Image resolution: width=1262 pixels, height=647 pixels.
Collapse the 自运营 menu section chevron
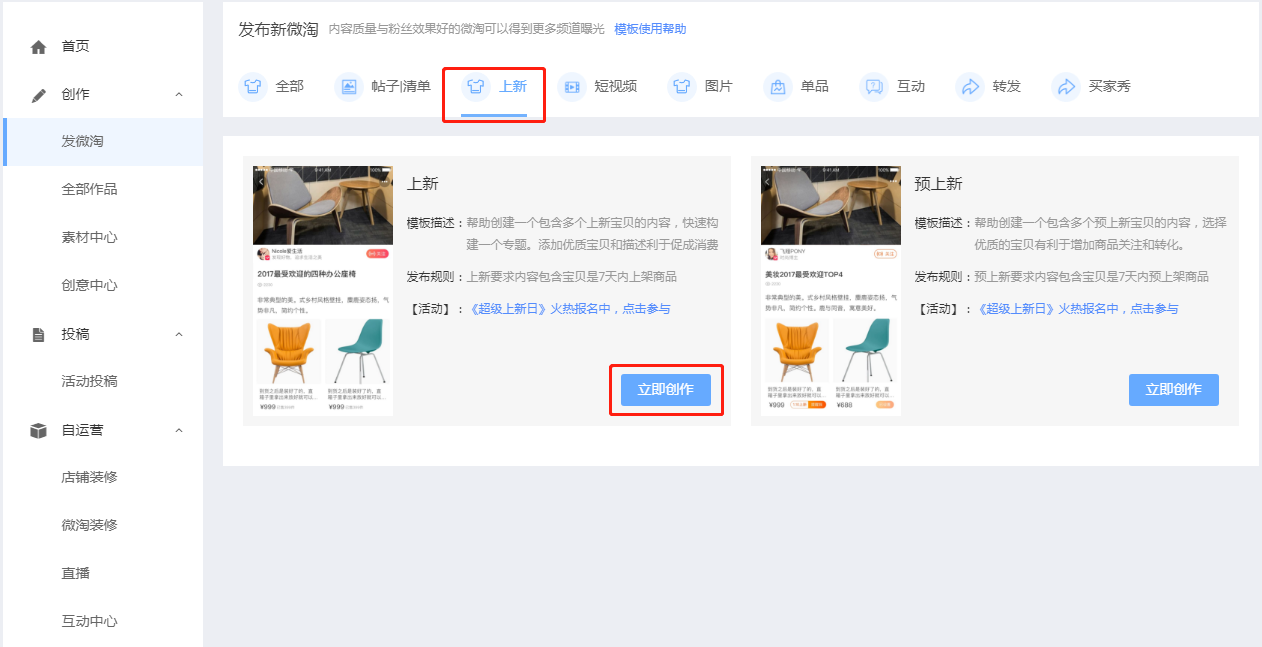[179, 430]
